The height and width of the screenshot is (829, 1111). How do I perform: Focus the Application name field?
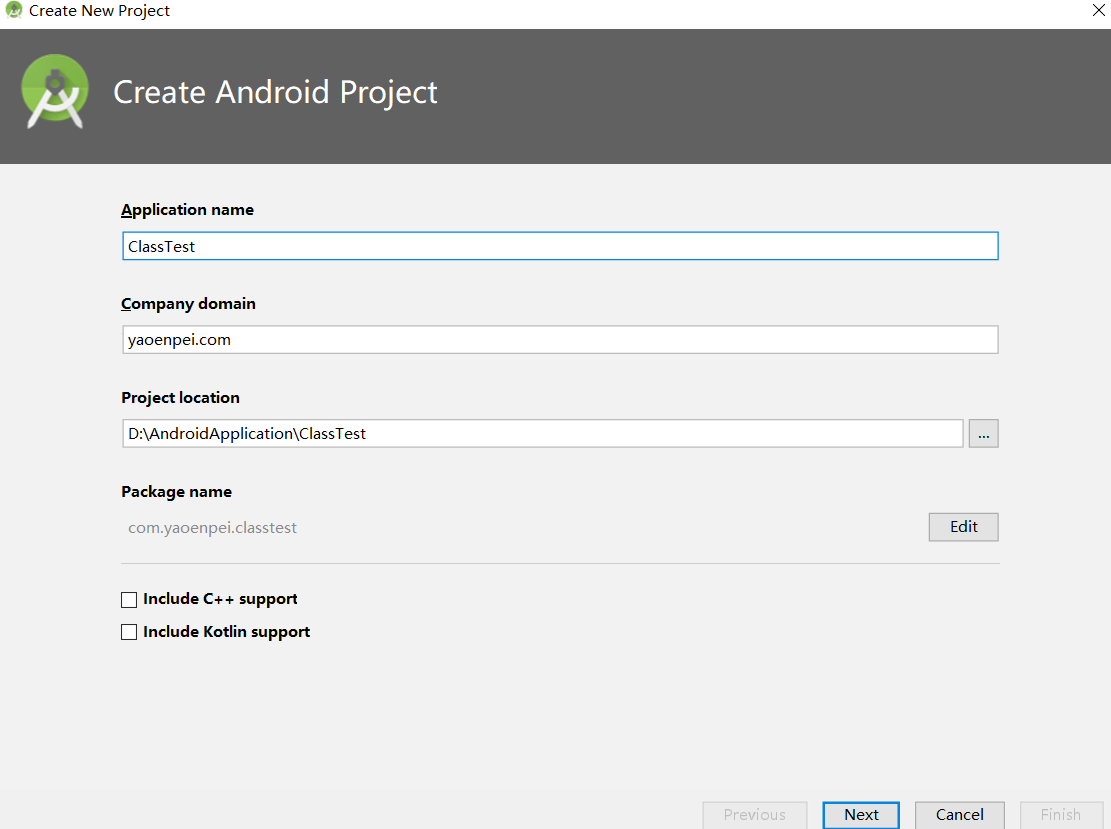pyautogui.click(x=560, y=246)
